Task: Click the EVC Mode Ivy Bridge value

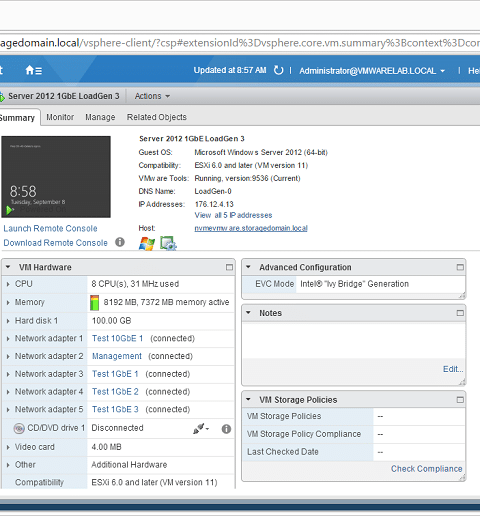Action: (x=354, y=284)
